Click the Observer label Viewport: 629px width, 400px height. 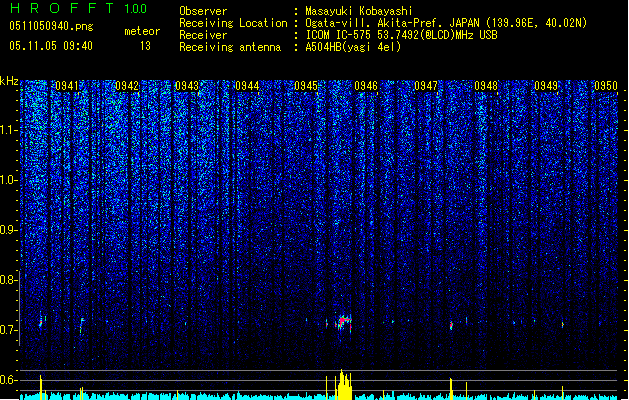[203, 11]
